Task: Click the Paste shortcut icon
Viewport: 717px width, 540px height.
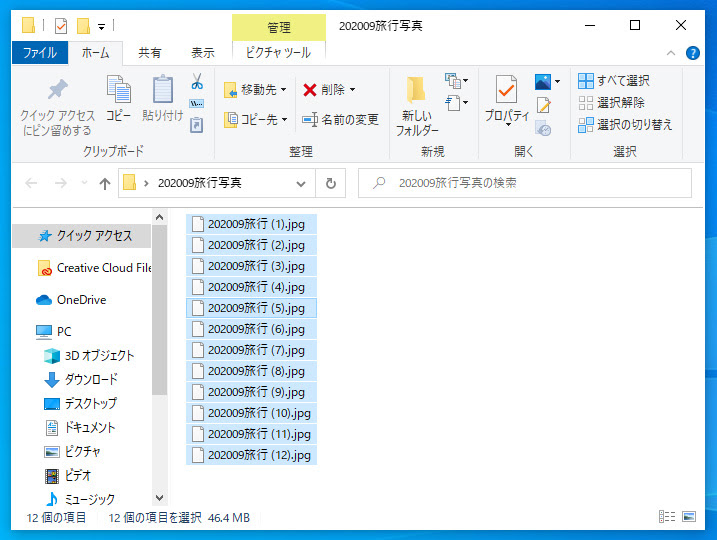Action: [197, 125]
